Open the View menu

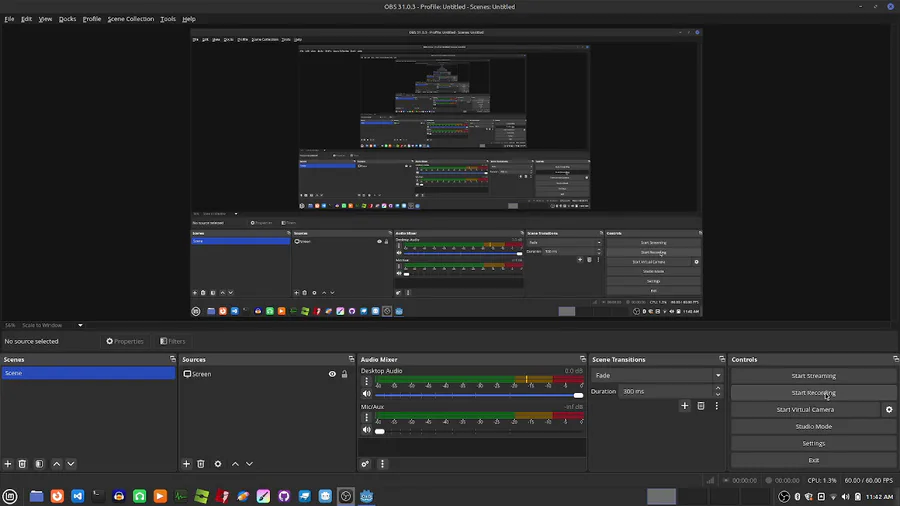[x=45, y=19]
